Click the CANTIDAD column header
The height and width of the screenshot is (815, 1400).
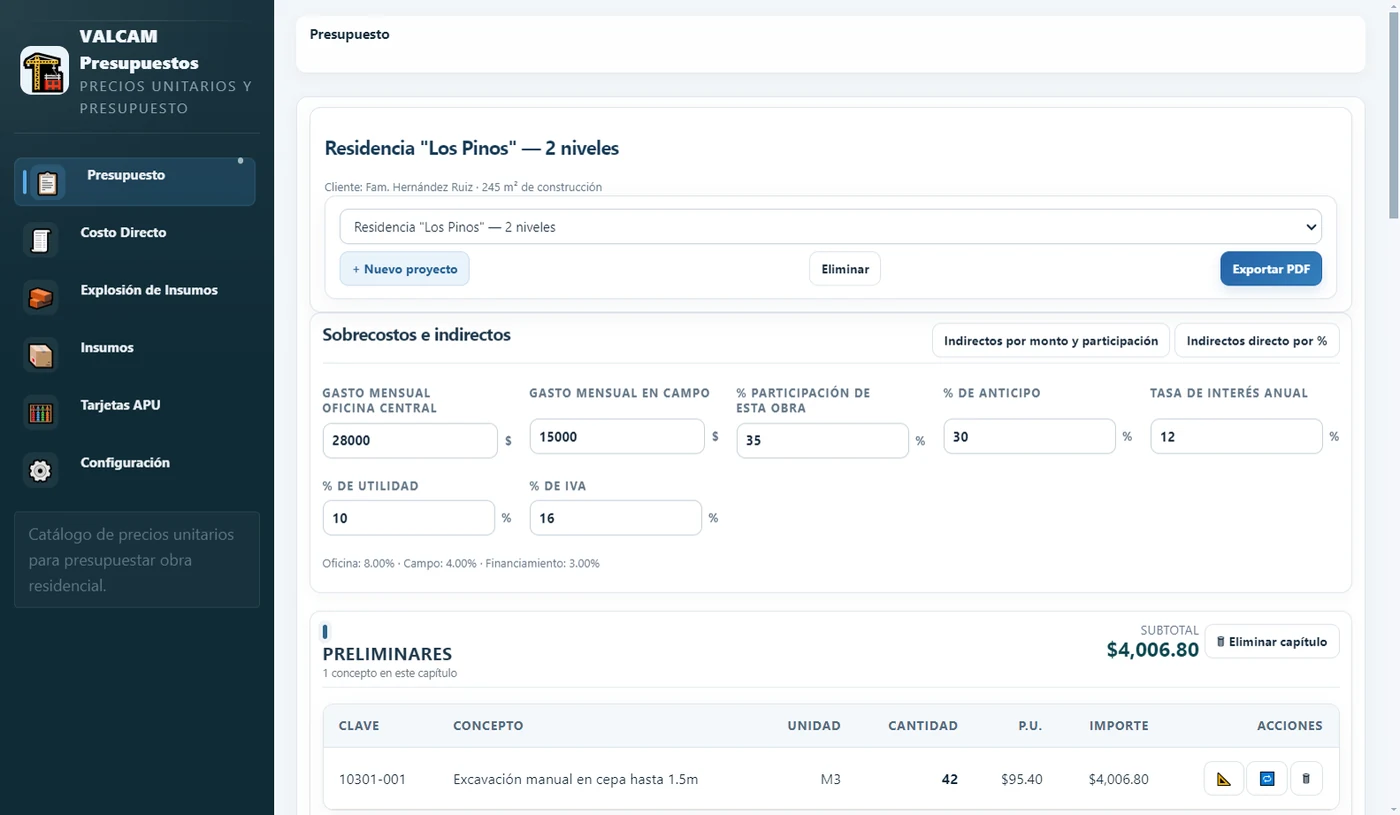[x=923, y=726]
